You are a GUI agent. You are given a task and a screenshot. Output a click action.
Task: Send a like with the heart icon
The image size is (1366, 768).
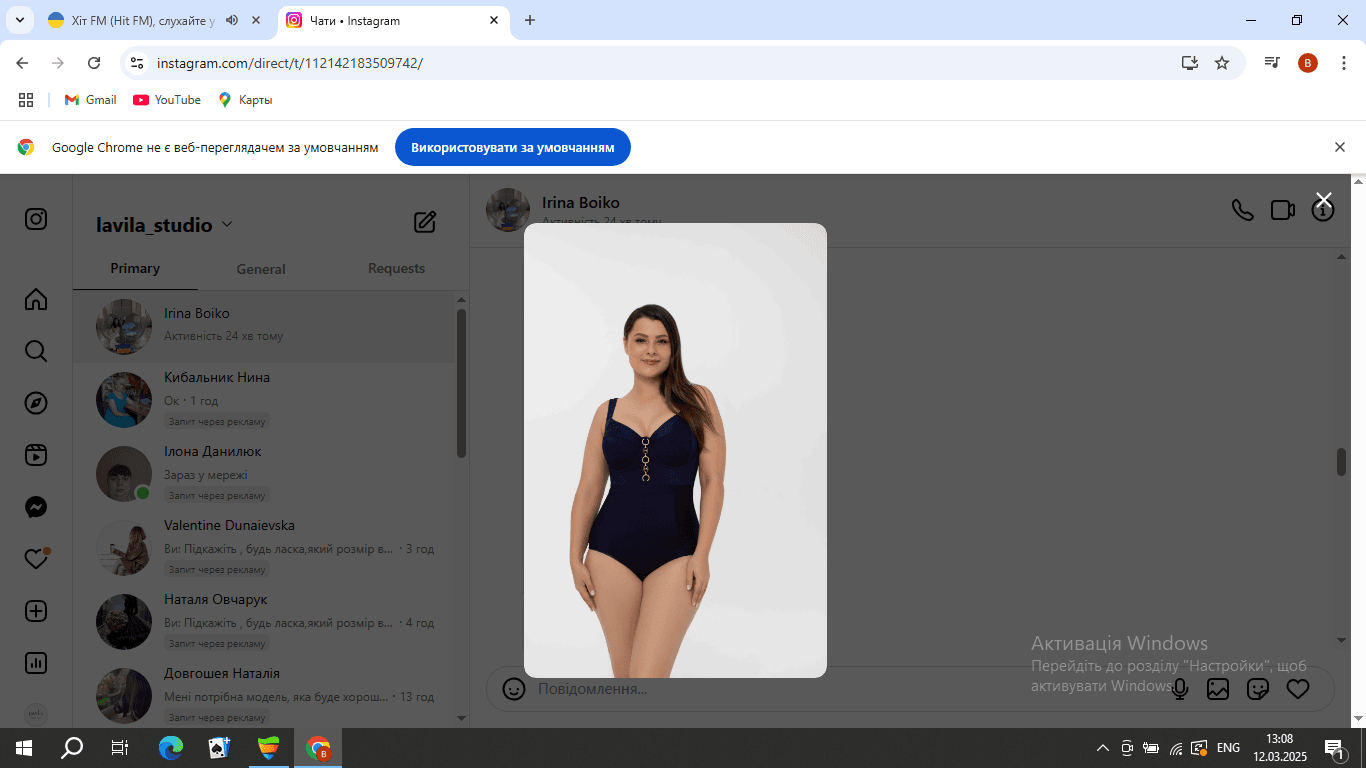pos(1298,689)
